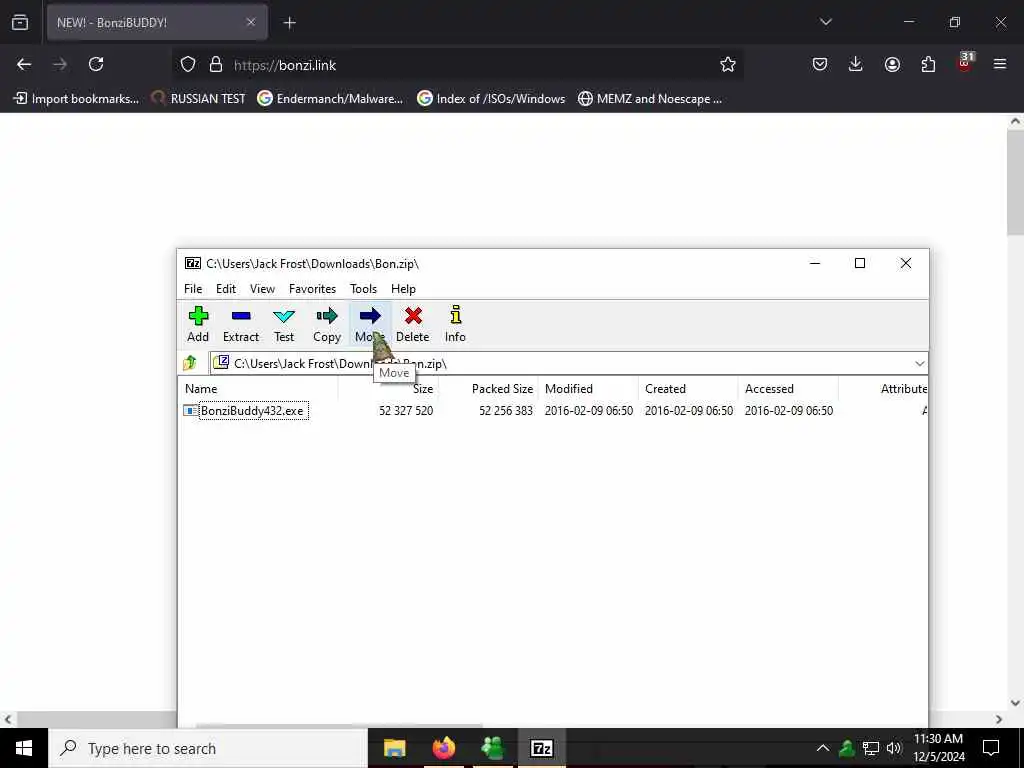Sort by the Created column header
The height and width of the screenshot is (768, 1024).
[688, 389]
